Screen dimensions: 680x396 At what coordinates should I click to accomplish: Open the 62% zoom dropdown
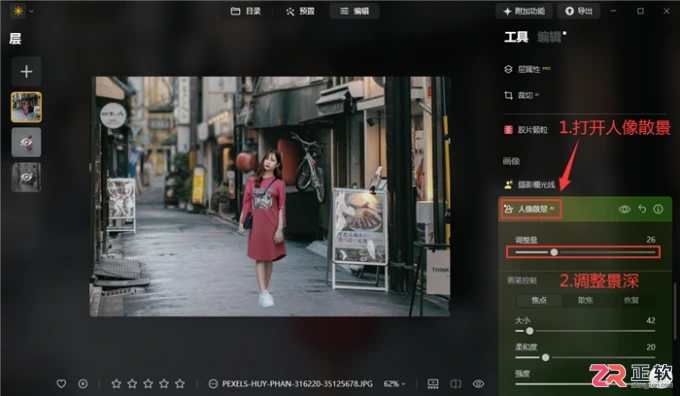[394, 384]
